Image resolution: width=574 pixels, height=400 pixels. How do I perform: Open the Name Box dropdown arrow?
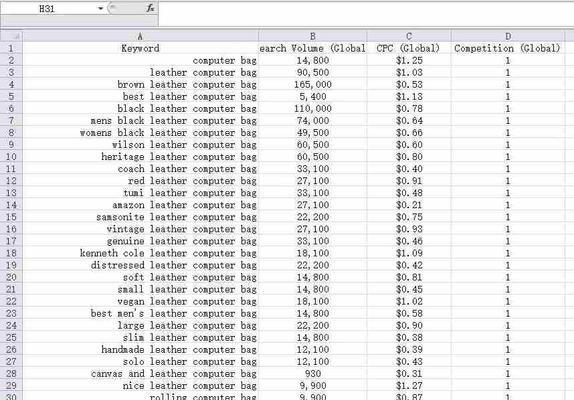pyautogui.click(x=100, y=8)
